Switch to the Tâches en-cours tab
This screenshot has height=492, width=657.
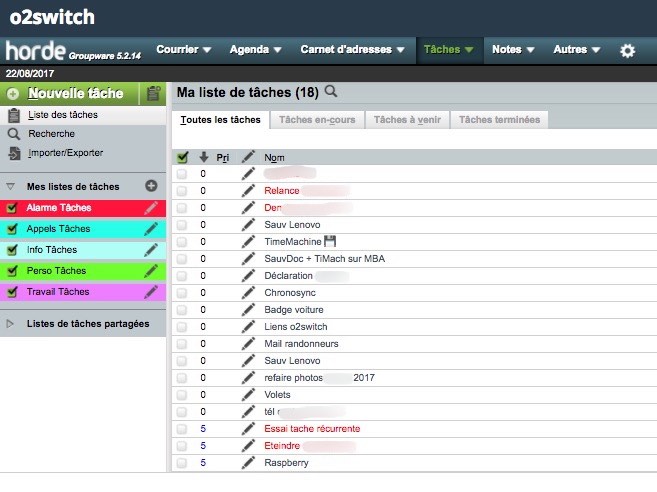tap(317, 120)
